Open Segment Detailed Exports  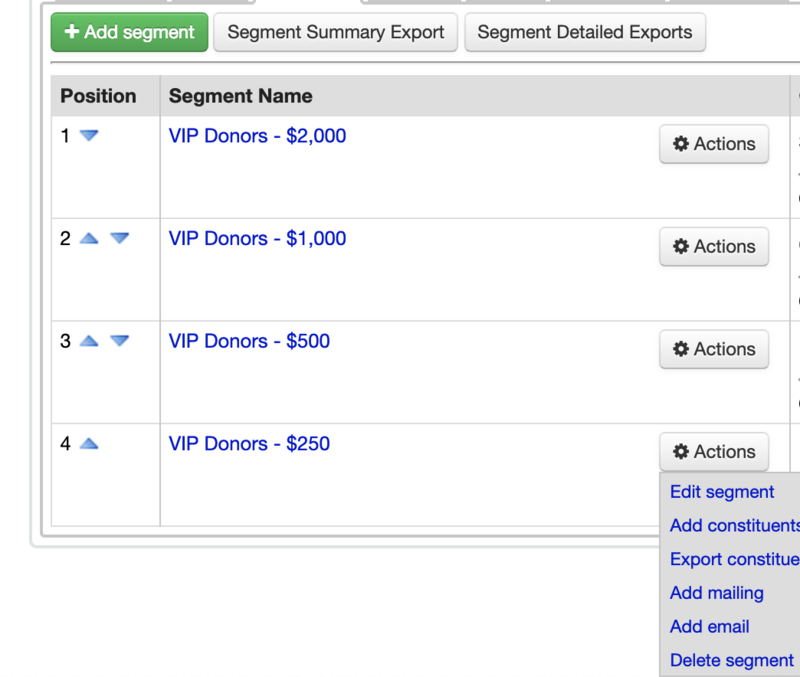tap(584, 32)
